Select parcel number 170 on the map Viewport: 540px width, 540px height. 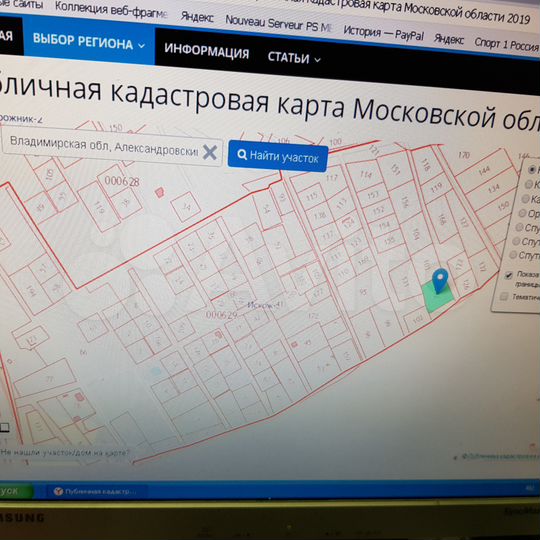(x=464, y=155)
